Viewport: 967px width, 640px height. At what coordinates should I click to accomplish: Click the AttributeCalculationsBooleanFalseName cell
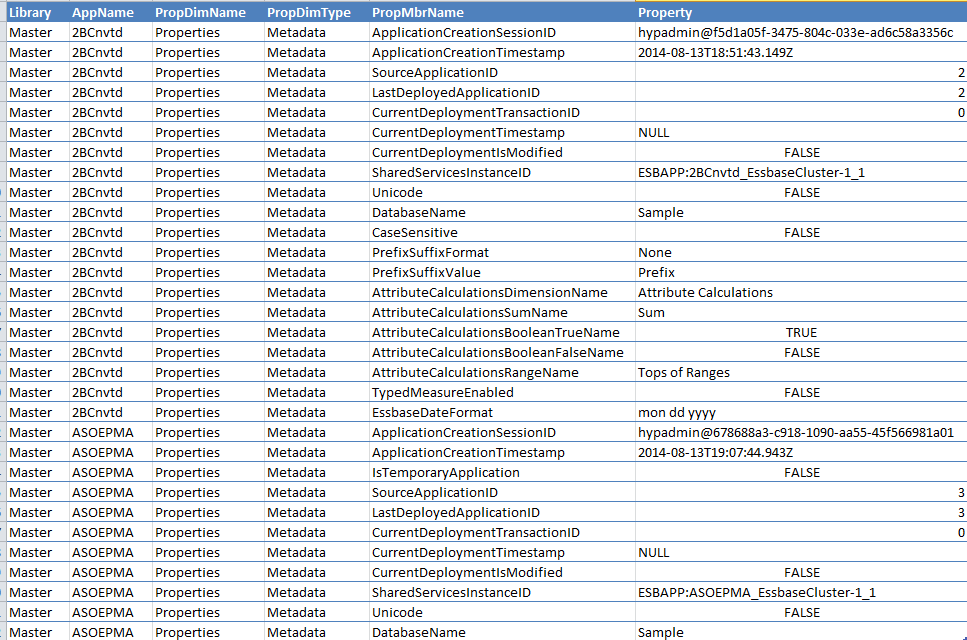[502, 353]
